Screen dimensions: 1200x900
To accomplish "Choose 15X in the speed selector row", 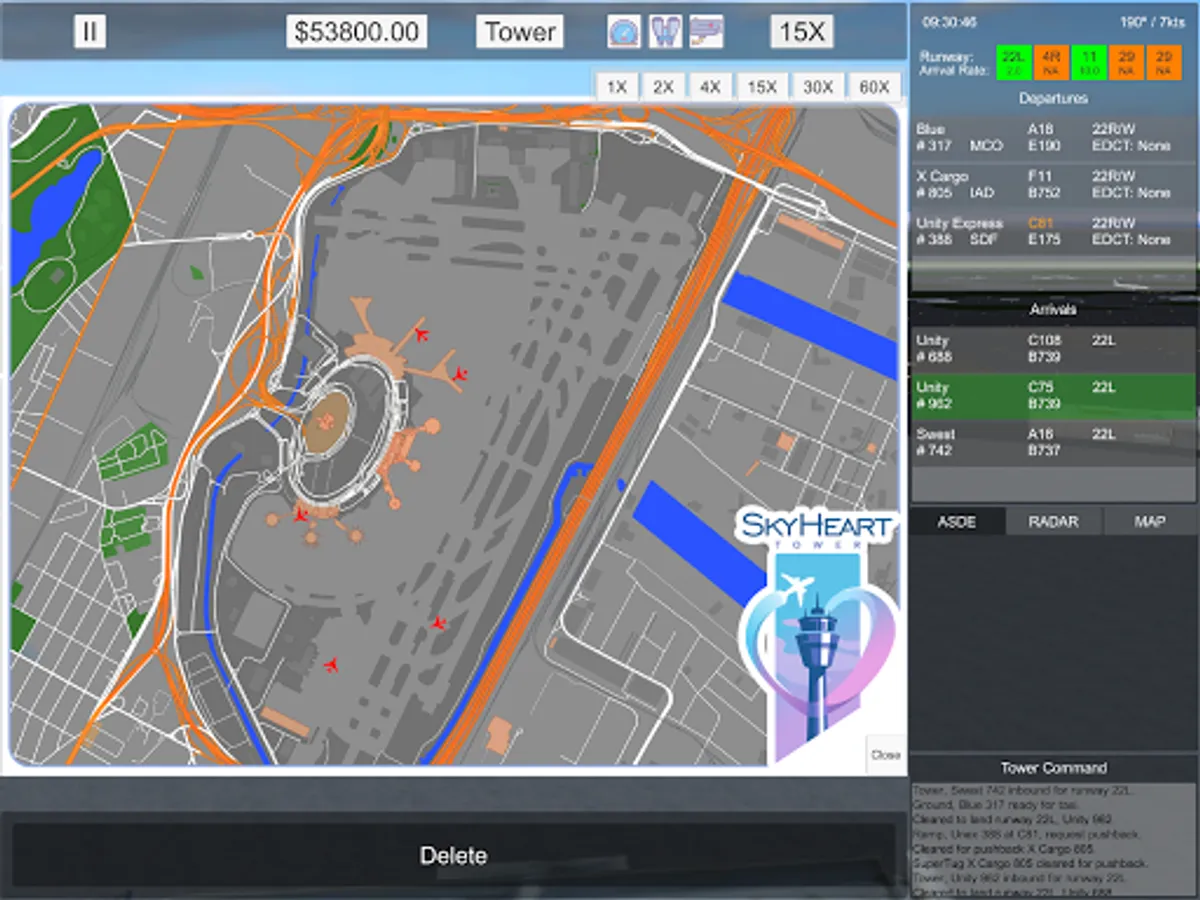I will (762, 87).
